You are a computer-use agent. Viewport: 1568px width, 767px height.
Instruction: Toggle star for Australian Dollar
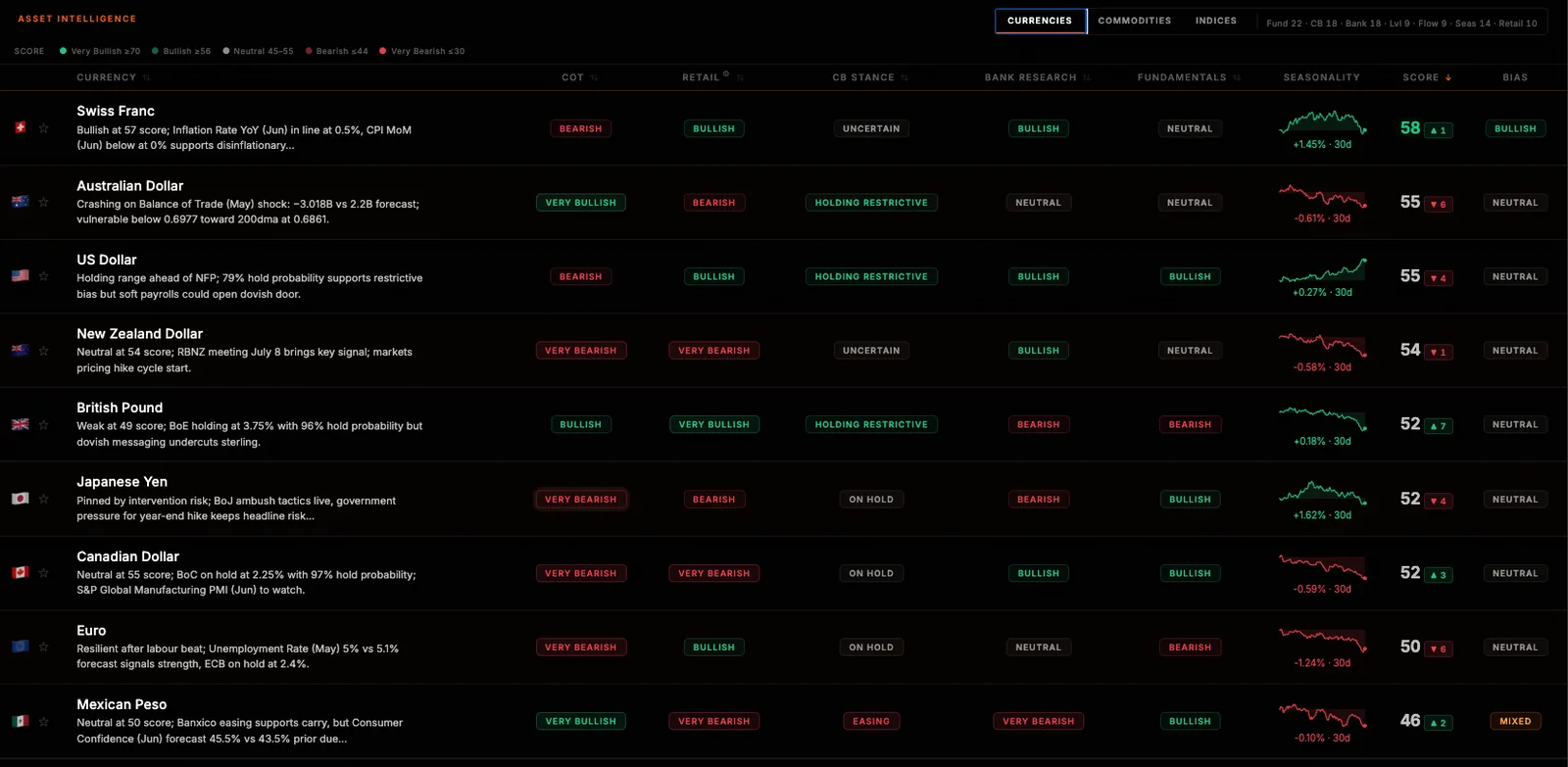coord(43,202)
